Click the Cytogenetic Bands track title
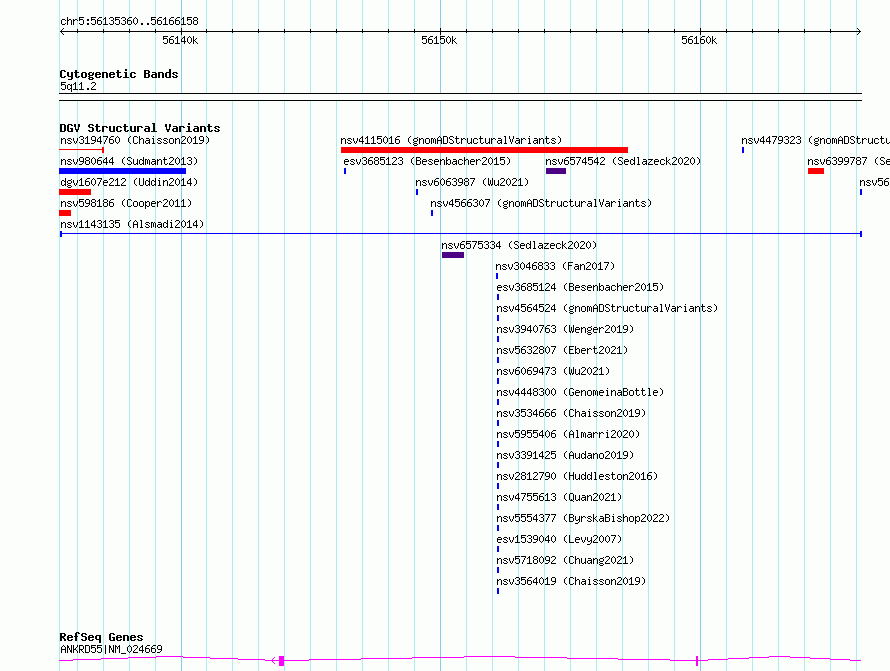The width and height of the screenshot is (890, 671). coord(119,74)
